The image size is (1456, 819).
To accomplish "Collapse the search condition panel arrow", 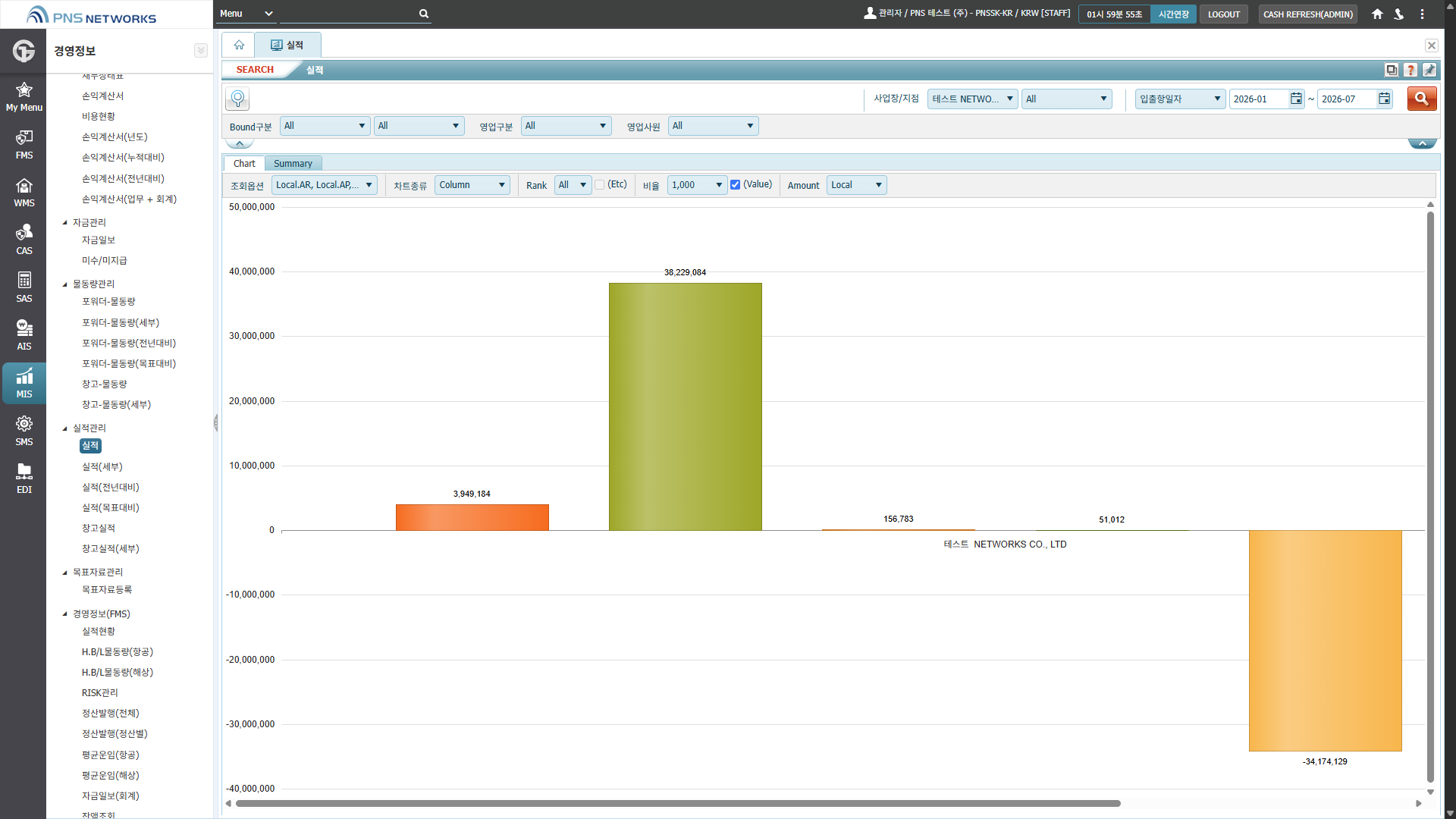I will [240, 143].
